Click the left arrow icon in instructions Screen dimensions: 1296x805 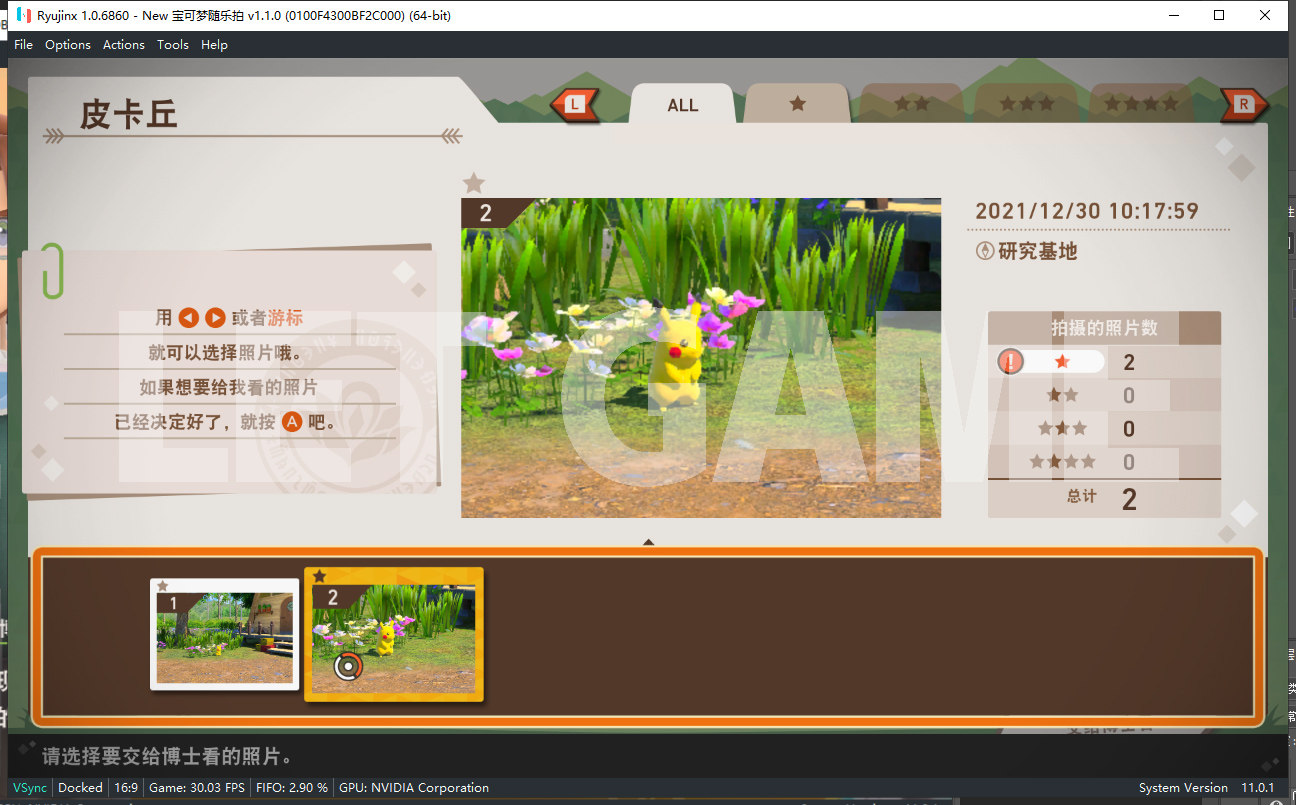tap(189, 318)
